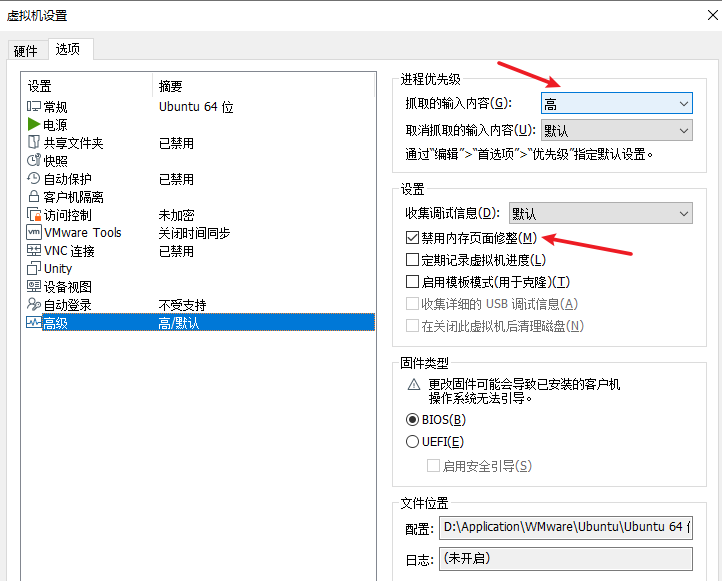Open the 收集调试信息(D) dropdown
This screenshot has height=581, width=722.
tap(600, 213)
